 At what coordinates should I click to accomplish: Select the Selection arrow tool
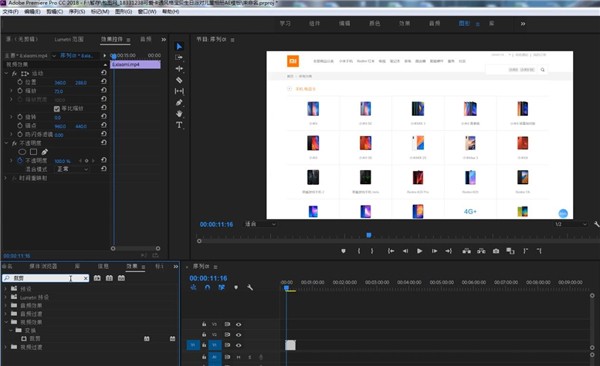coord(179,46)
